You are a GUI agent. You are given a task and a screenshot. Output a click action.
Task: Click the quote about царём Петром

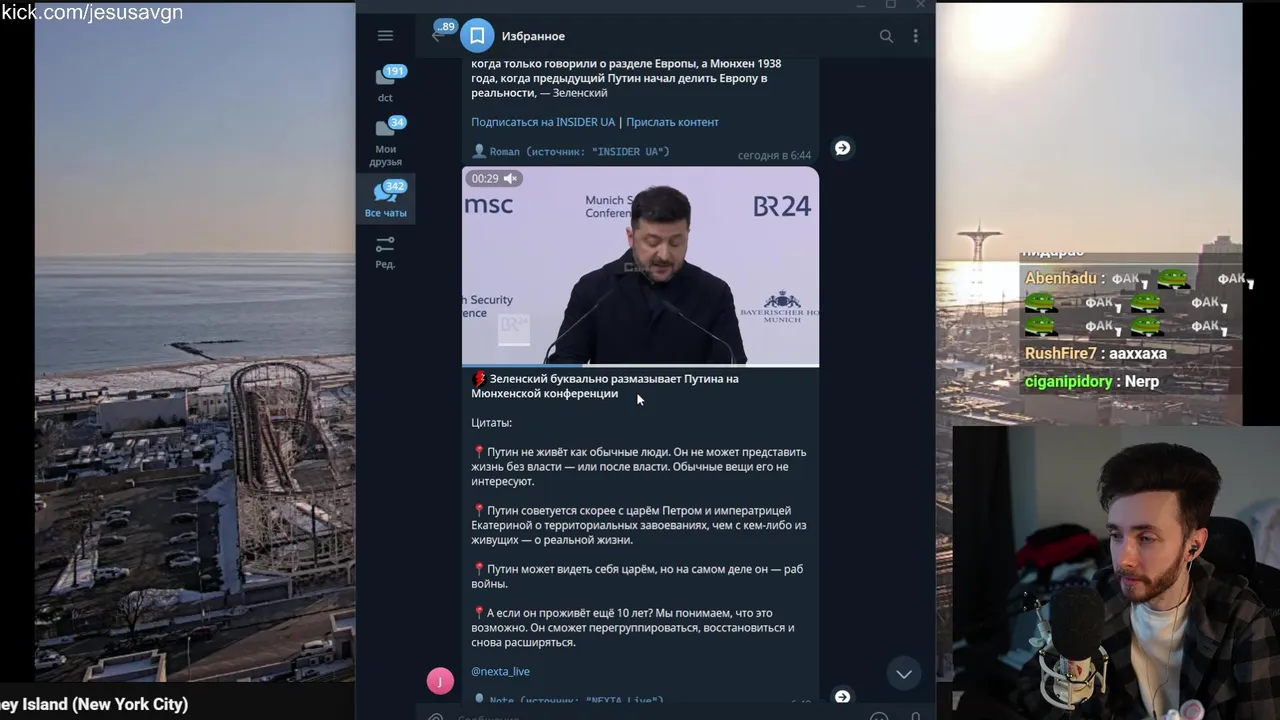coord(639,525)
